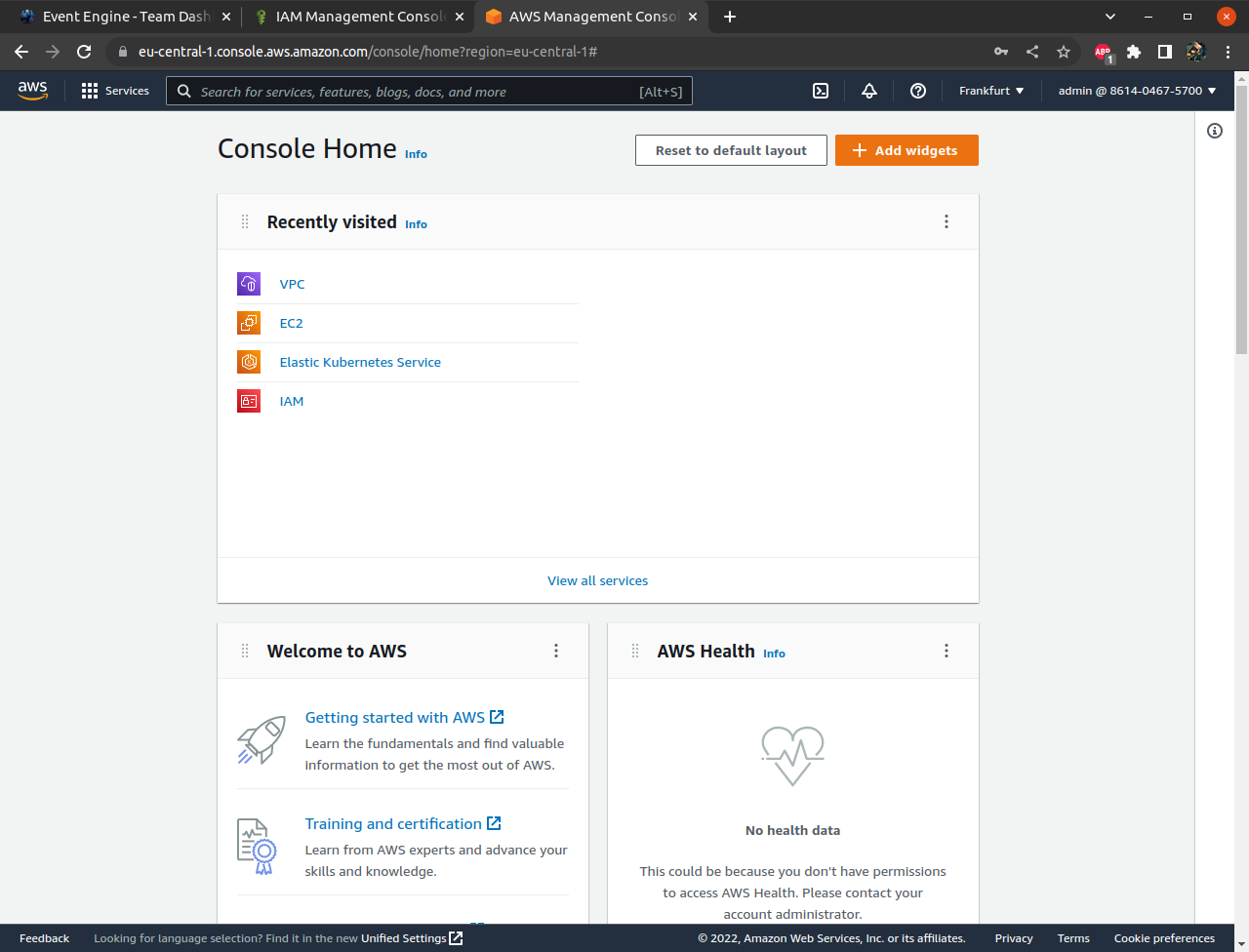This screenshot has width=1249, height=952.
Task: Open Training and certification link
Action: pos(402,823)
